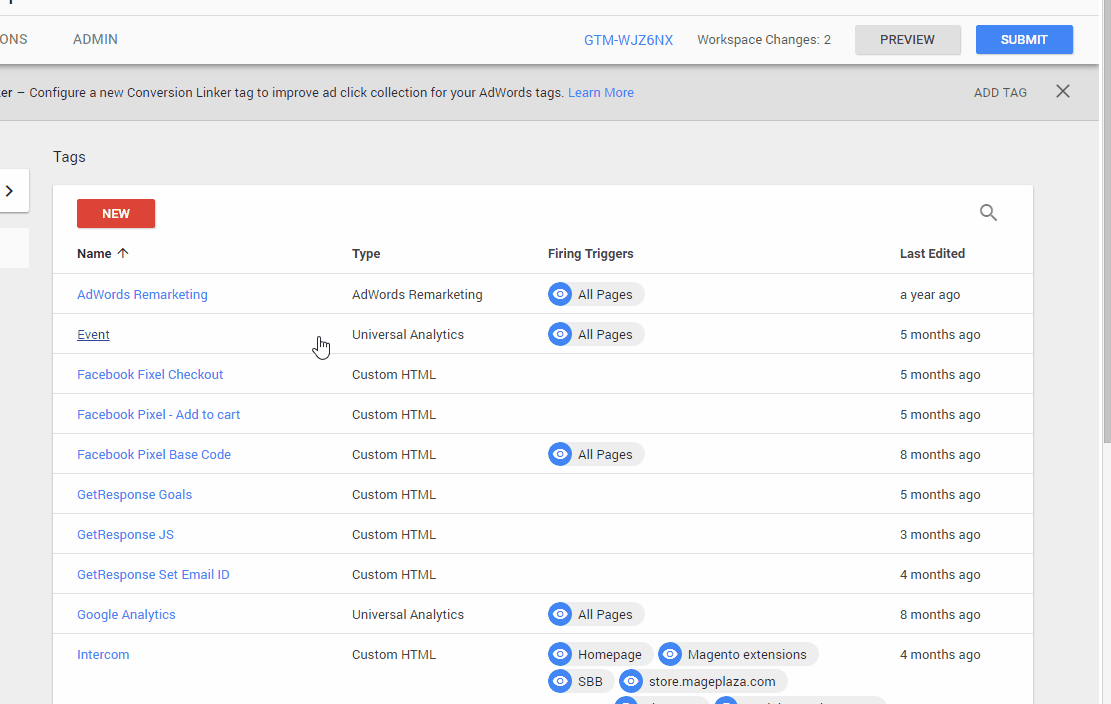Click the Type column header
Viewport: 1111px width, 704px height.
pos(366,254)
